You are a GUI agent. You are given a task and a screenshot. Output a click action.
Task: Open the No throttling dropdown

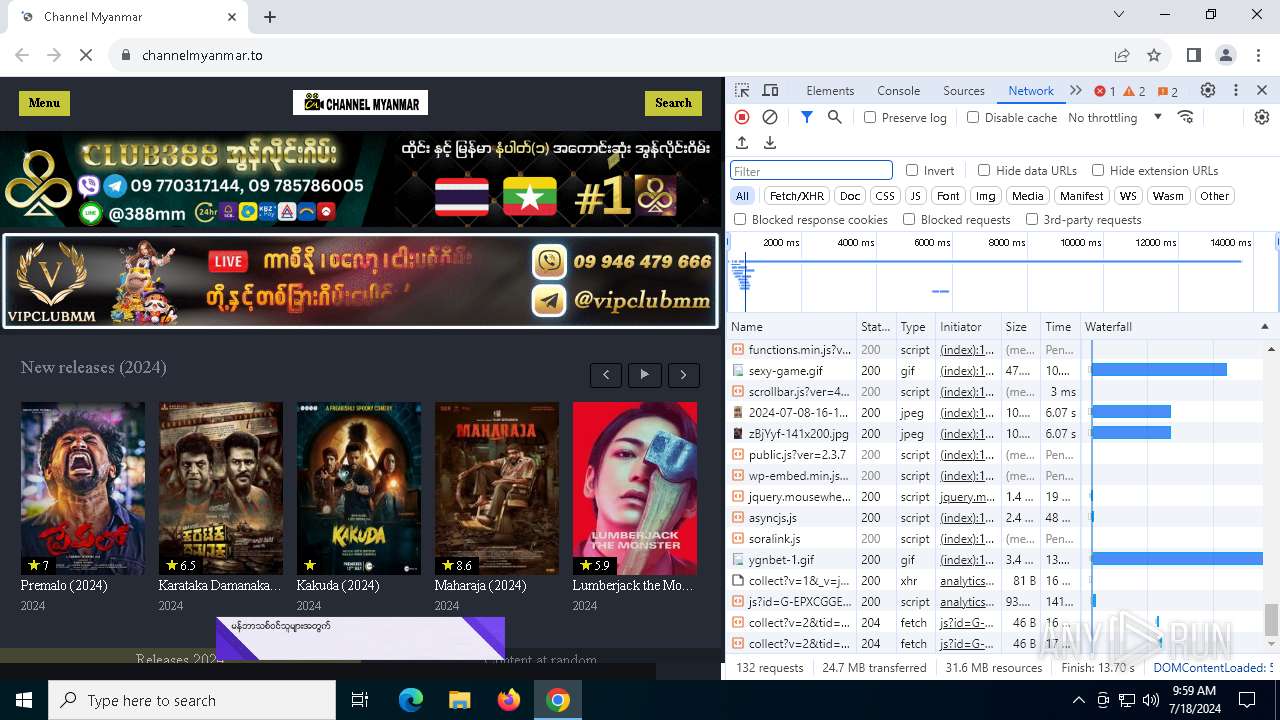tap(1114, 117)
